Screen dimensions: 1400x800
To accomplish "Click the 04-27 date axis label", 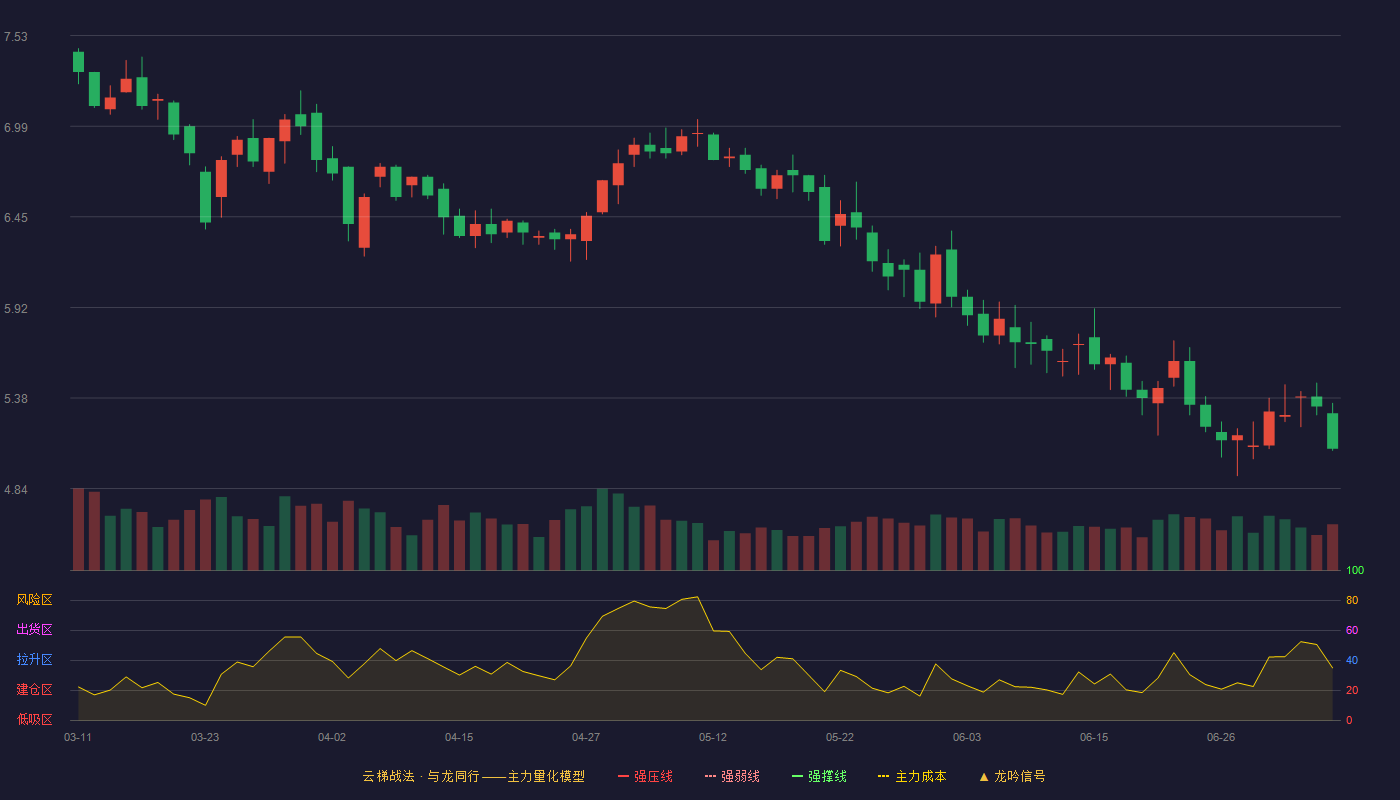I will 586,737.
